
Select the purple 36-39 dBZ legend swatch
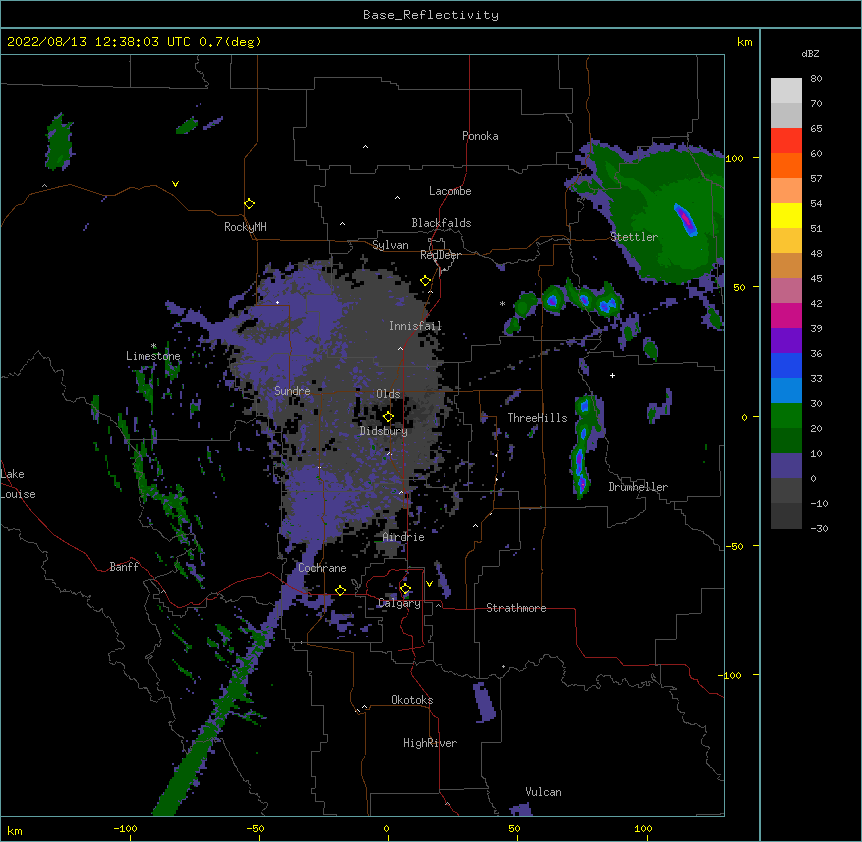pos(786,341)
